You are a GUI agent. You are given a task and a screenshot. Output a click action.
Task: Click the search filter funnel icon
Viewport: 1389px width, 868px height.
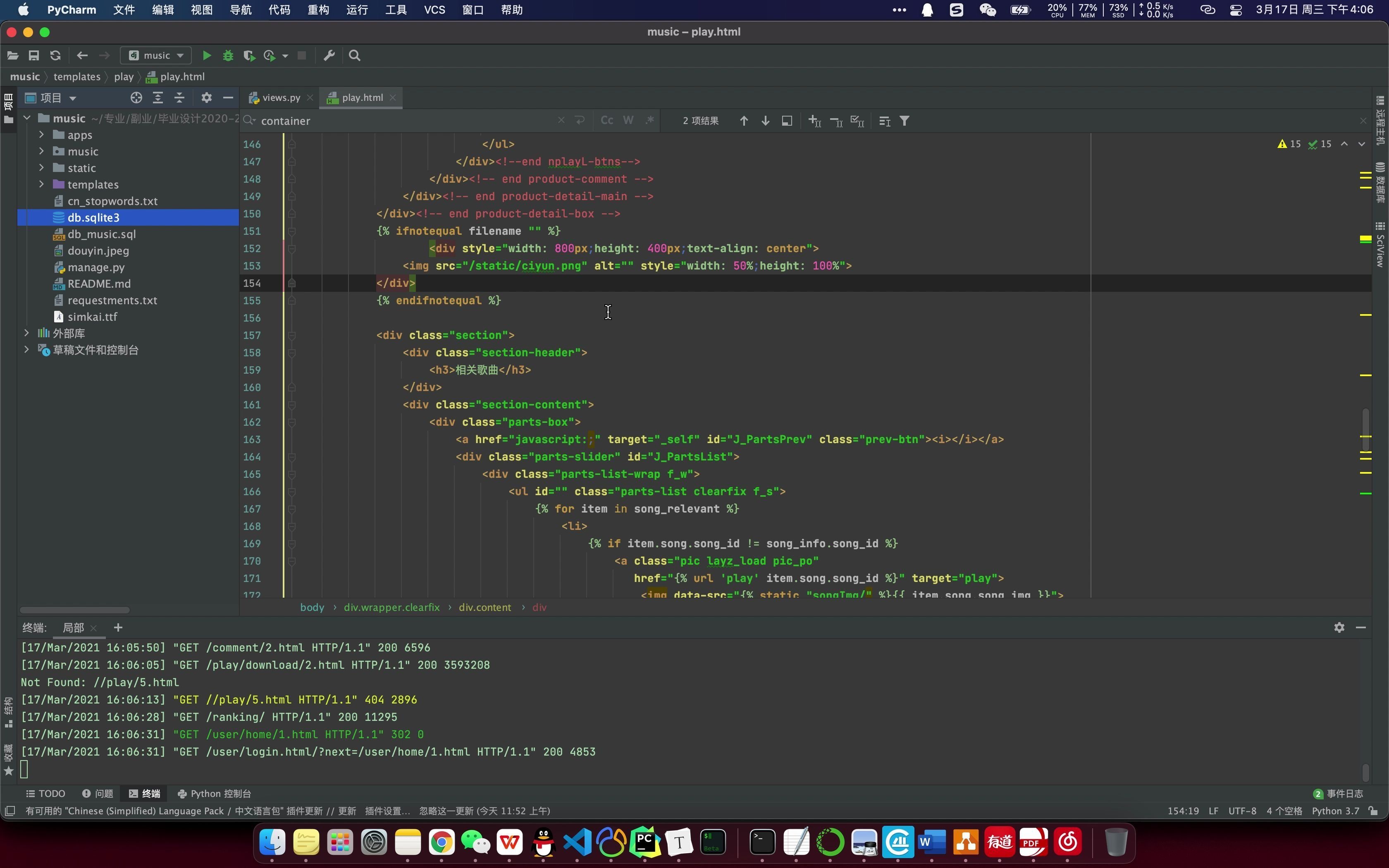click(x=905, y=121)
